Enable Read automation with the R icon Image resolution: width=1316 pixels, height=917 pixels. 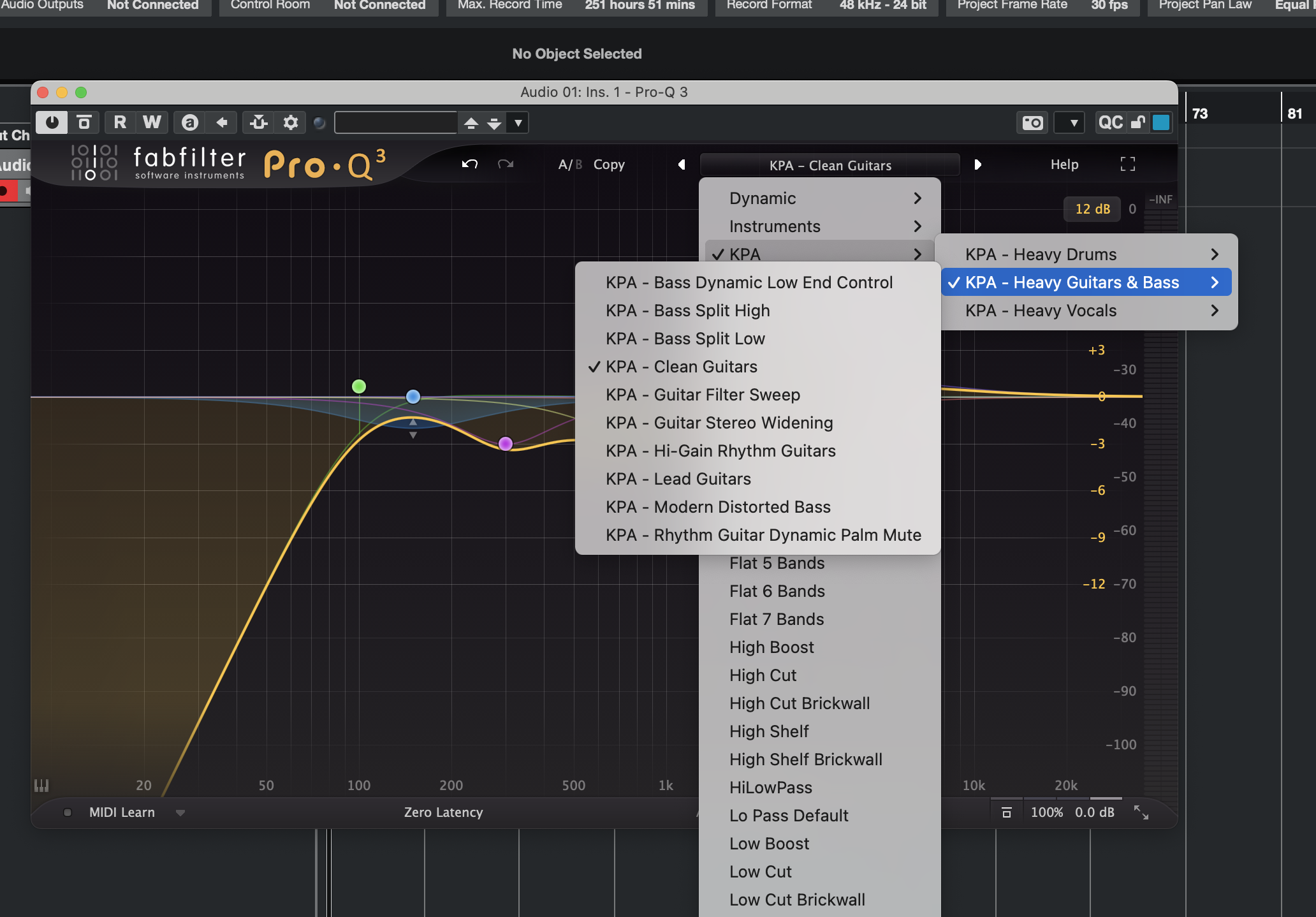pyautogui.click(x=120, y=122)
